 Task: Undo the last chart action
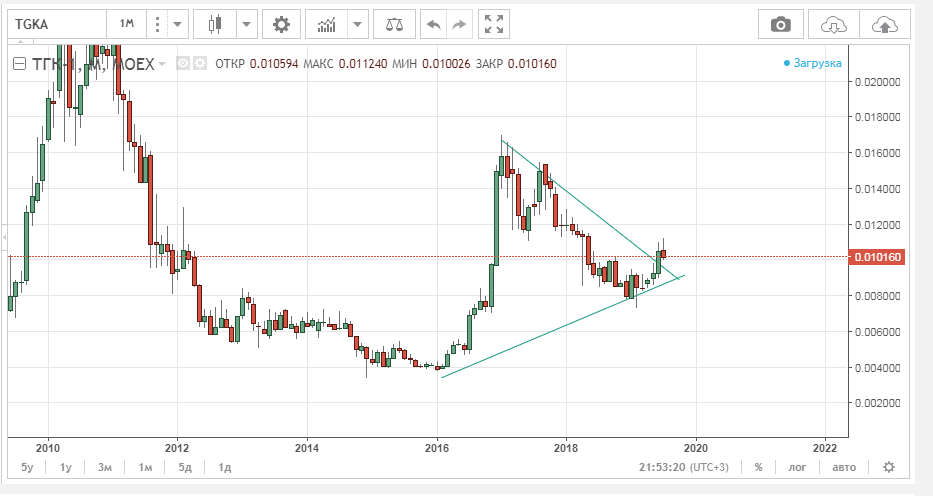434,24
